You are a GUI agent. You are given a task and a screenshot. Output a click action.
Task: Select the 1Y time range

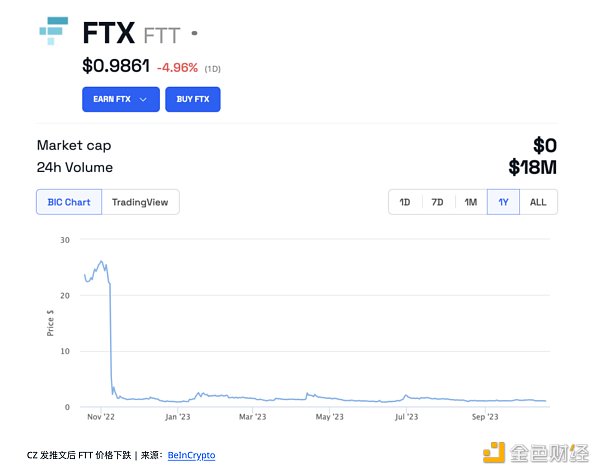503,202
